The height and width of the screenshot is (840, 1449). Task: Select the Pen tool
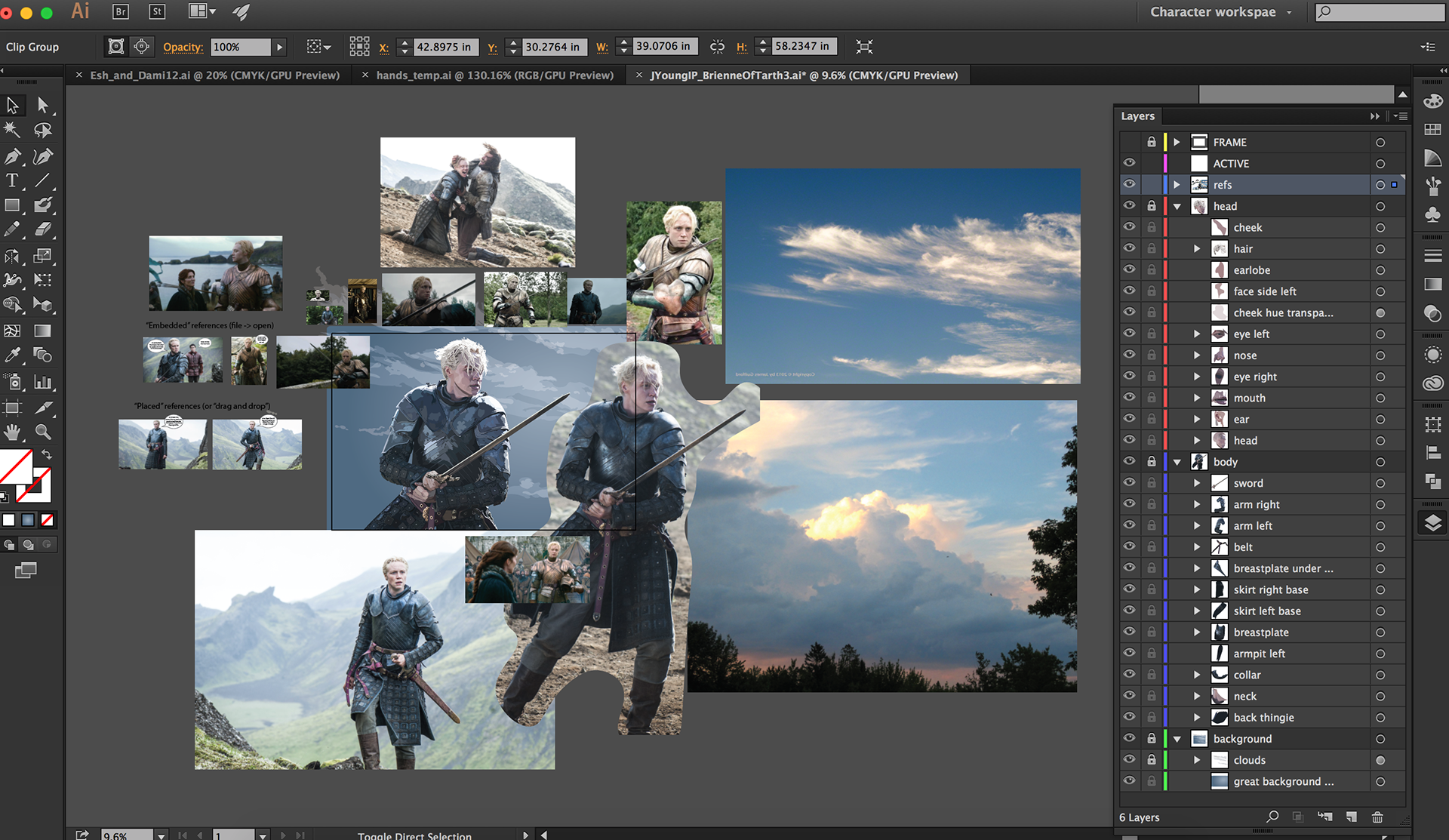(x=13, y=156)
